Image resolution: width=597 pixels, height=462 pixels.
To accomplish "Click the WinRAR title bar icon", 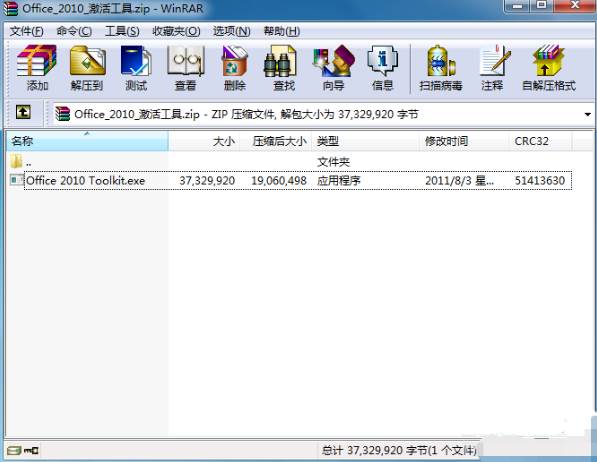I will click(10, 8).
